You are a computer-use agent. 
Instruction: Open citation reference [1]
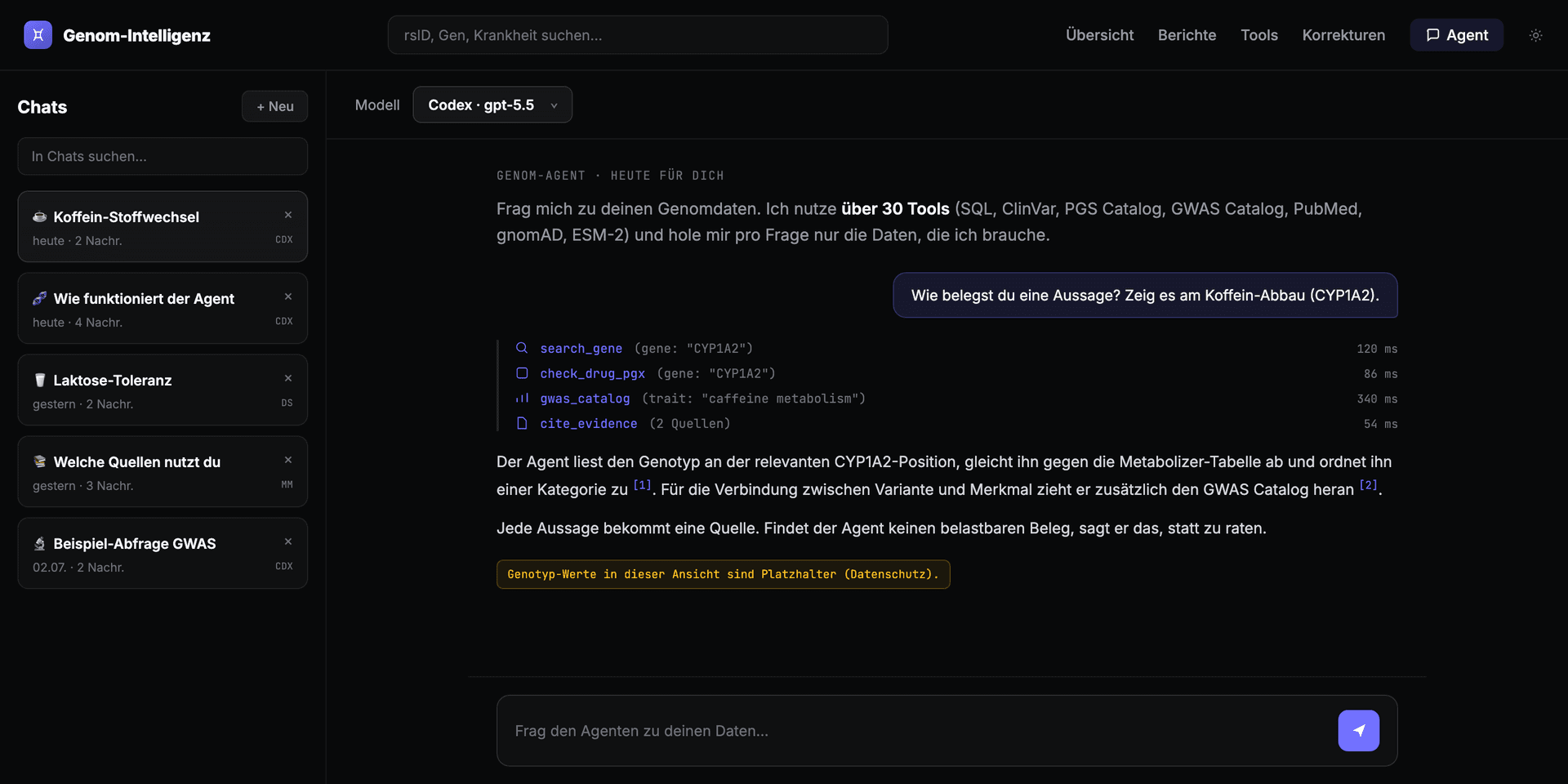tap(643, 485)
